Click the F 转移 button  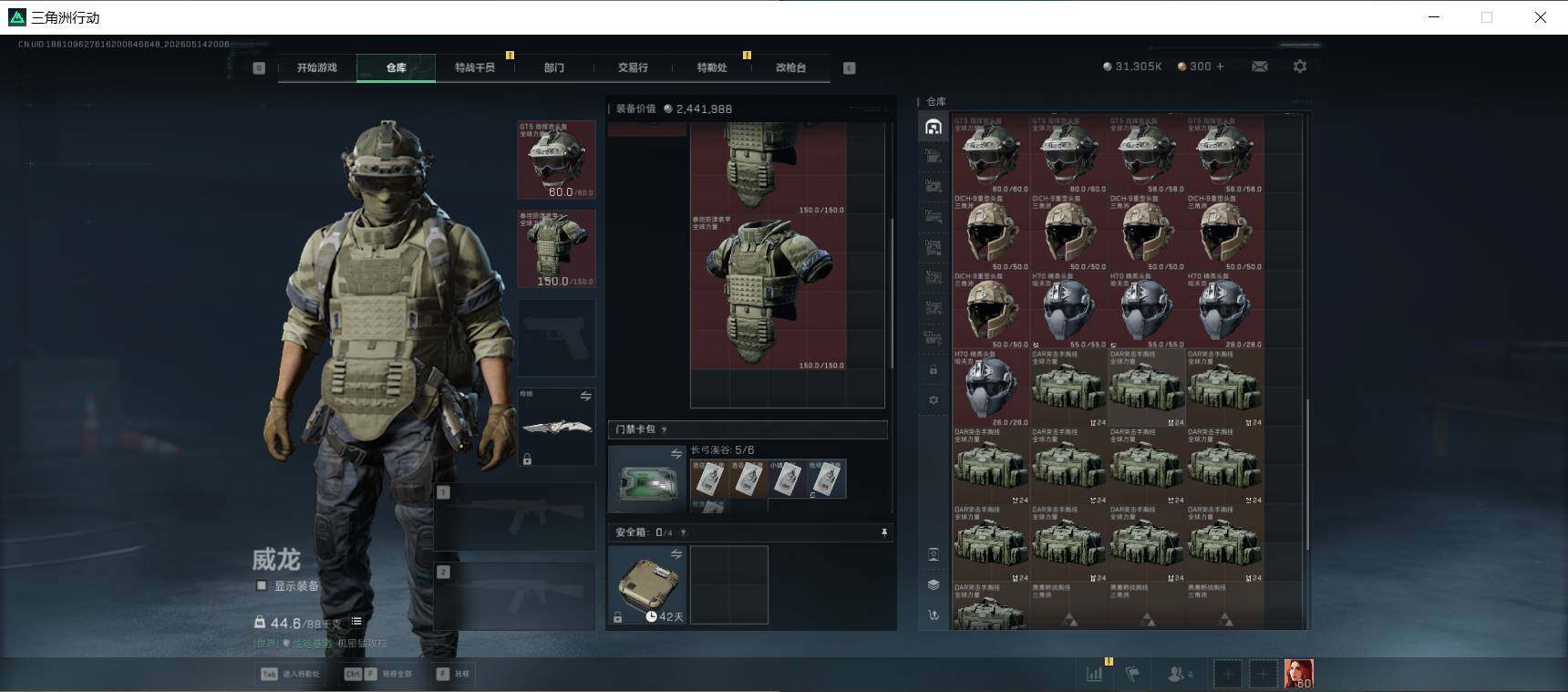453,674
